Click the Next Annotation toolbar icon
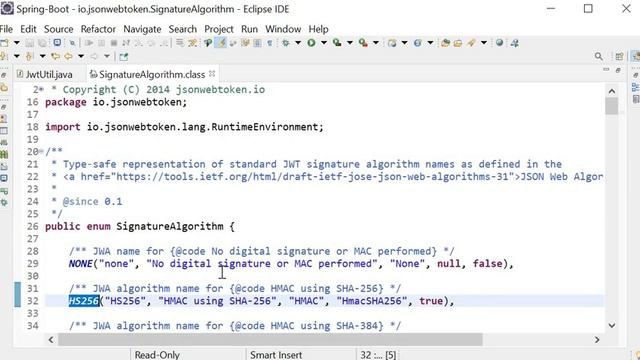 point(4,56)
